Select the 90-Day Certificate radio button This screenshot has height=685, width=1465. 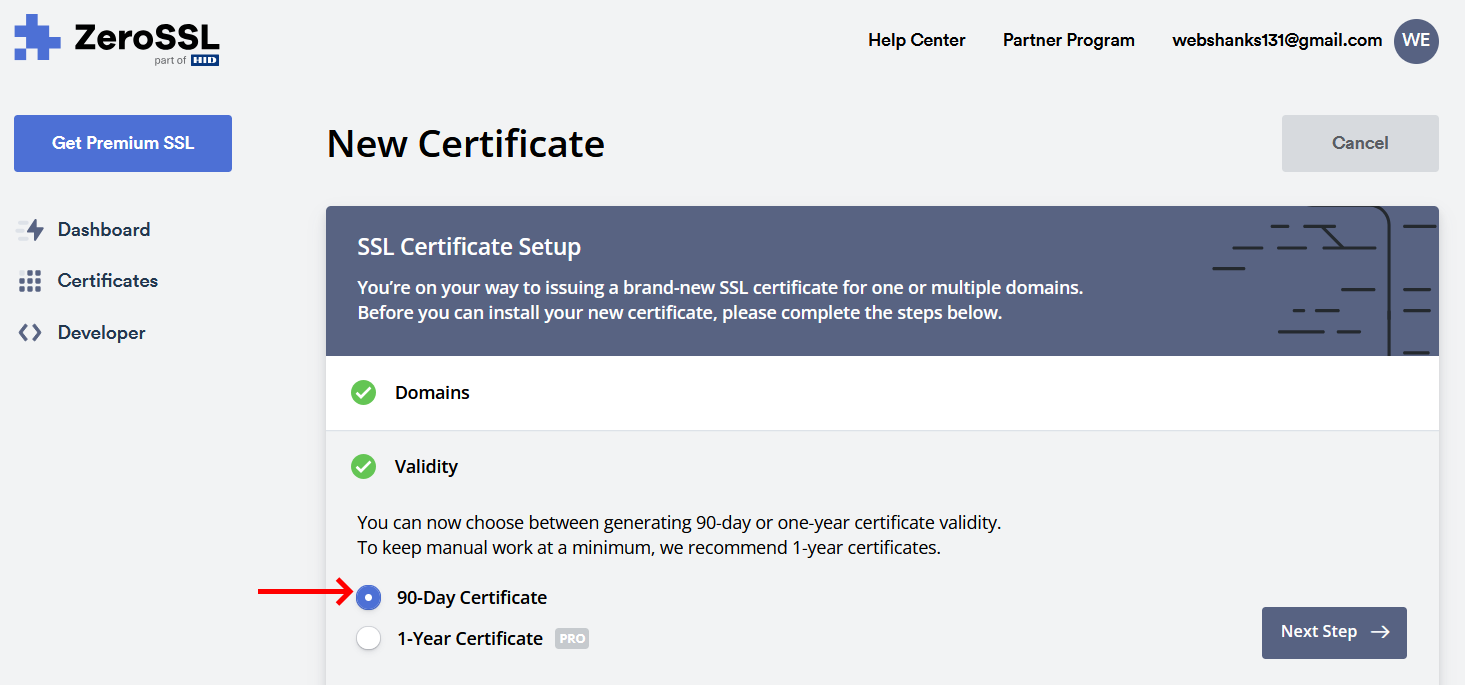click(369, 597)
